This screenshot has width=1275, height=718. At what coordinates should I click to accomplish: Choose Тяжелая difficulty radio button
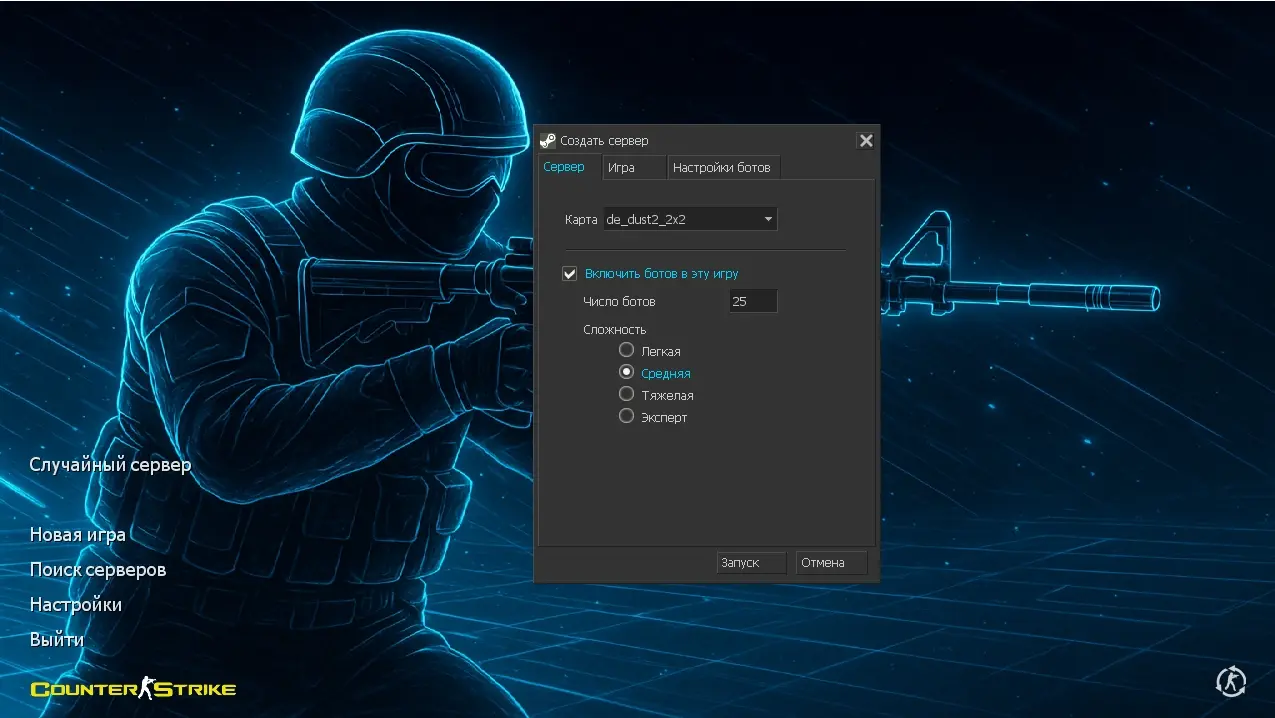[x=627, y=394]
